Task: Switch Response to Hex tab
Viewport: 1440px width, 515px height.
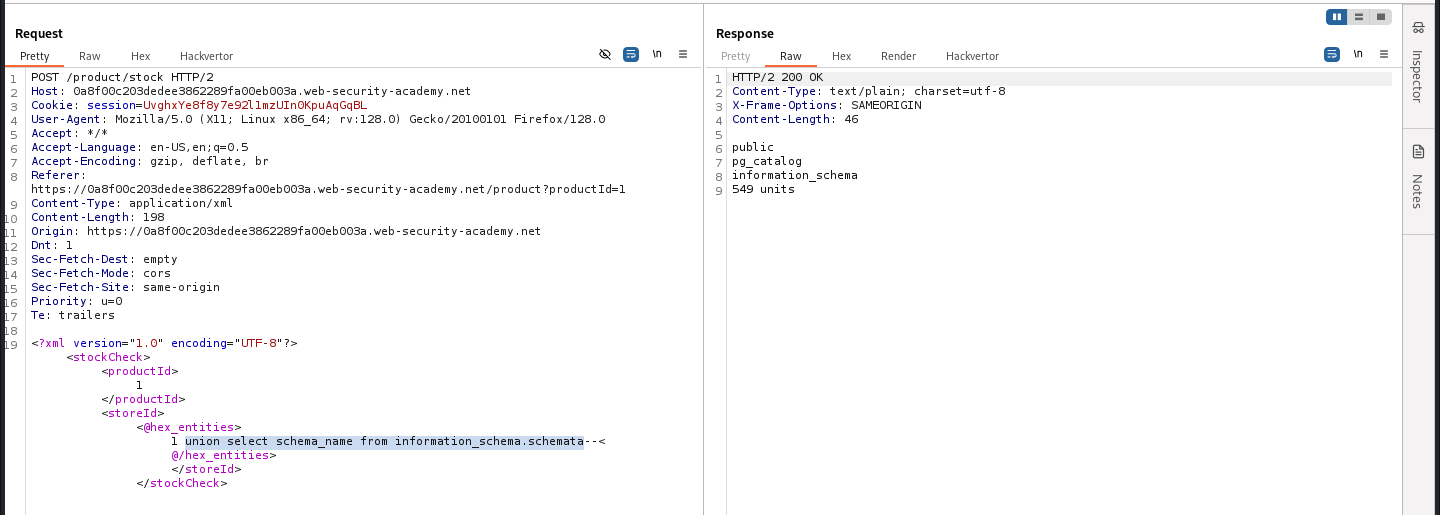Action: [x=841, y=56]
